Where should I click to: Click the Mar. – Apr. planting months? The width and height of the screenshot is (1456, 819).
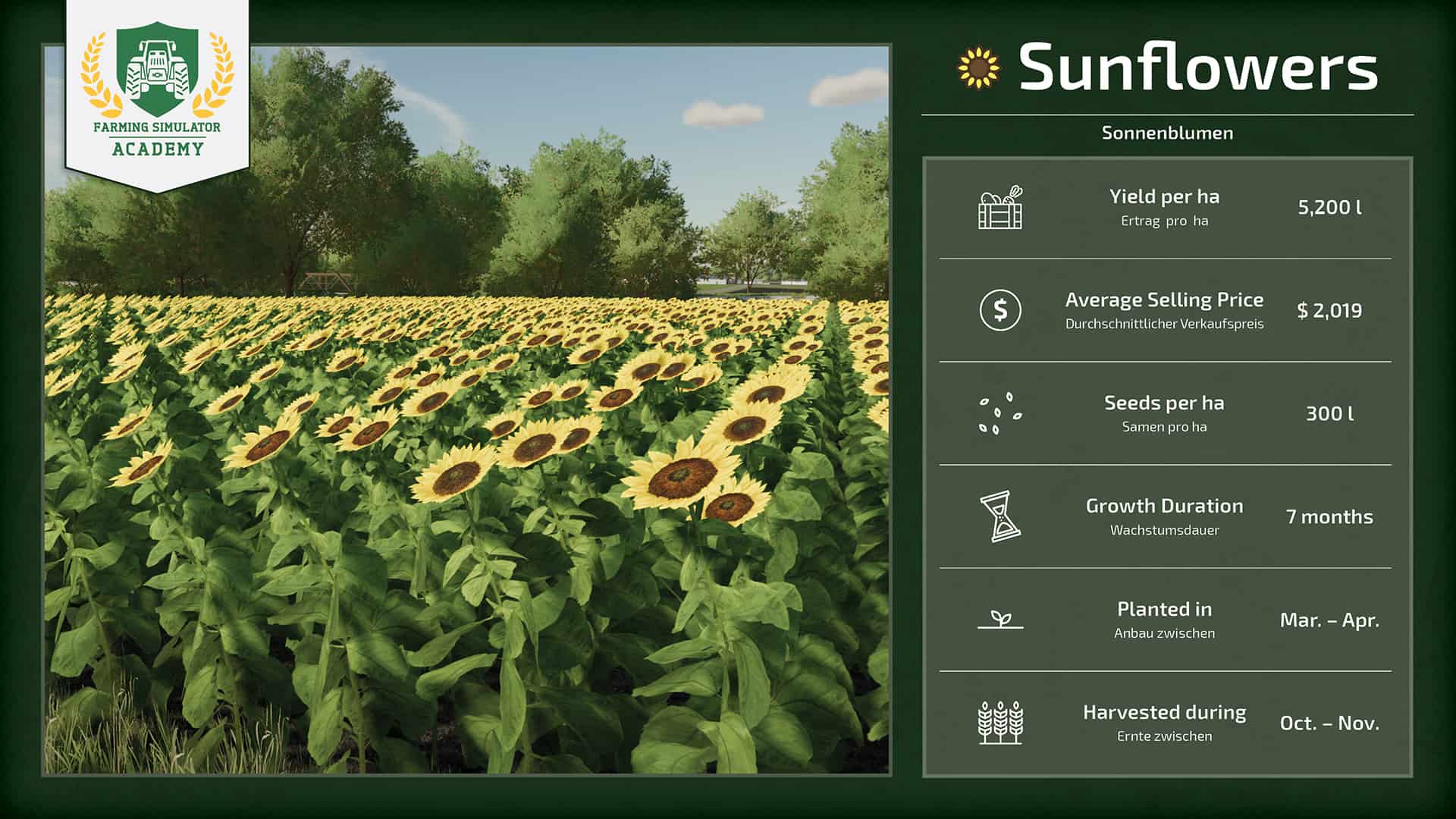point(1329,620)
